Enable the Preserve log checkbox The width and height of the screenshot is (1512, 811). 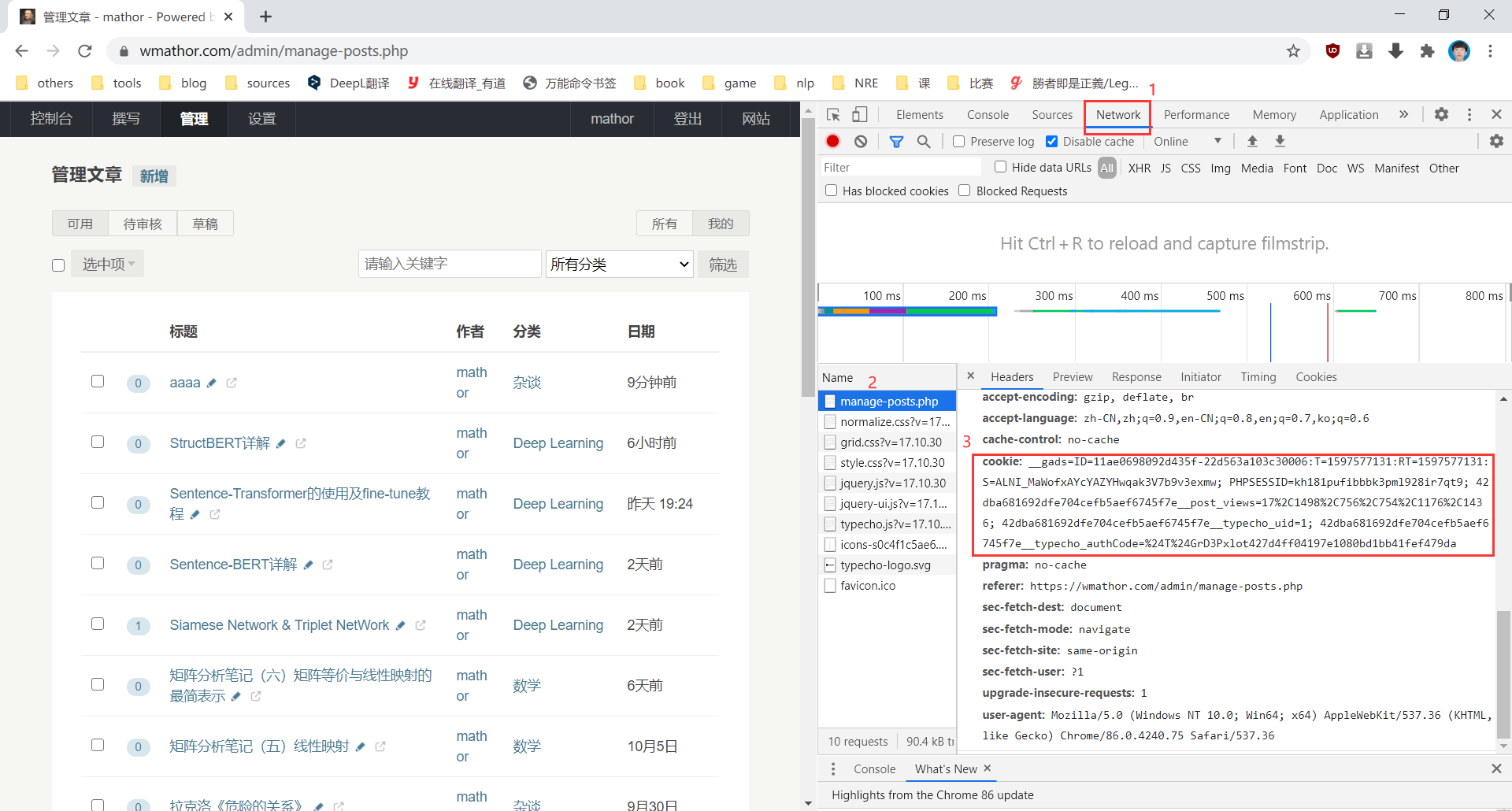pos(958,141)
